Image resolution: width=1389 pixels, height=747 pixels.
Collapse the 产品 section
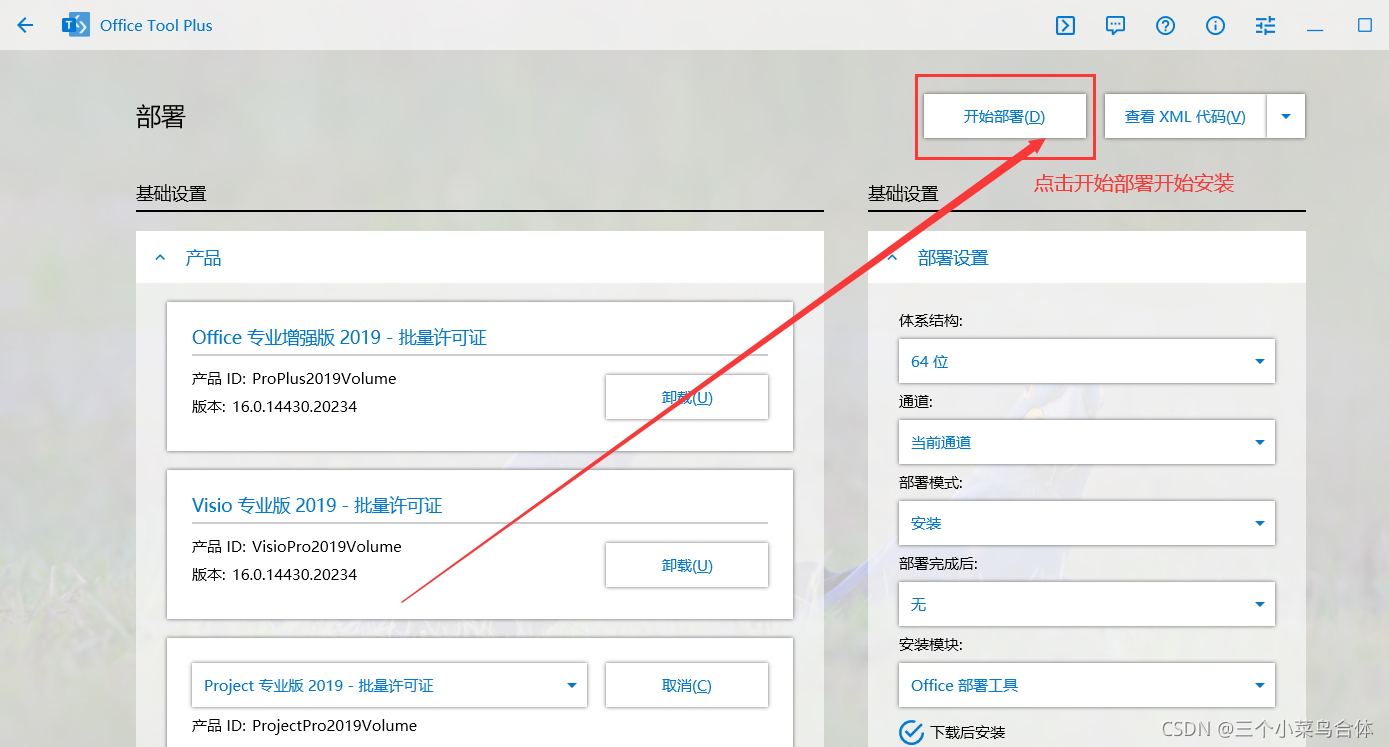point(160,258)
